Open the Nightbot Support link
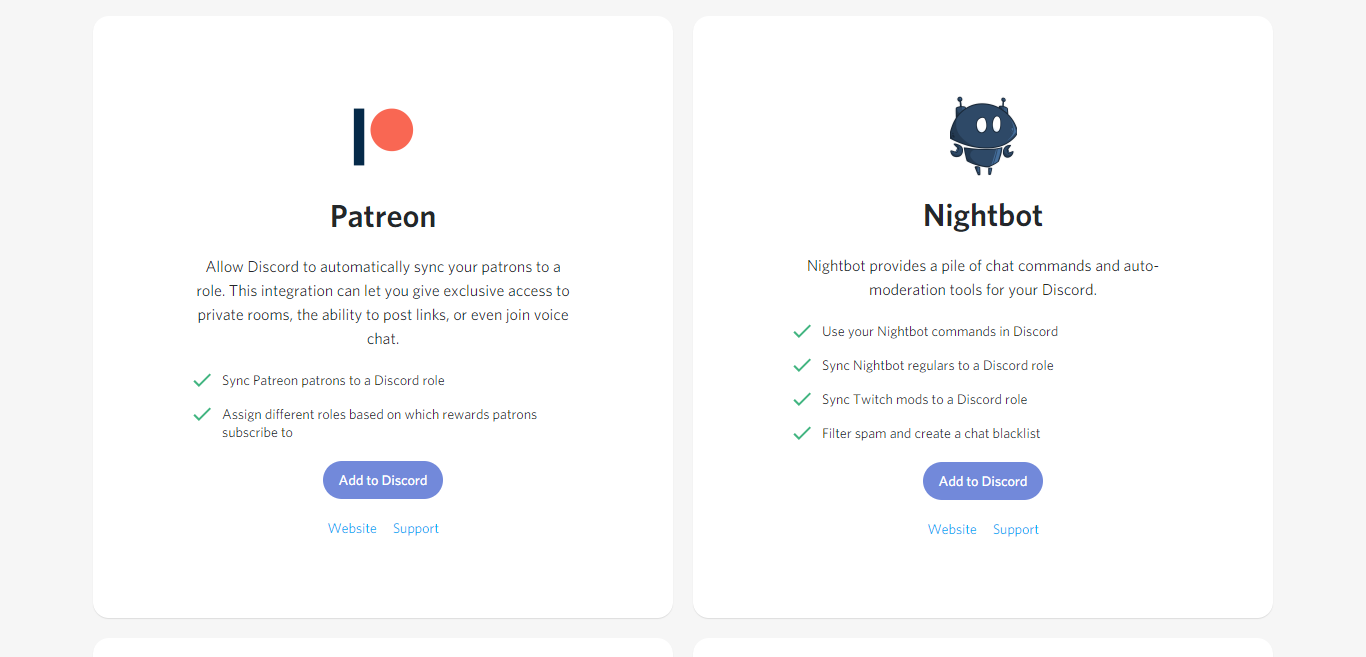 pos(1016,529)
